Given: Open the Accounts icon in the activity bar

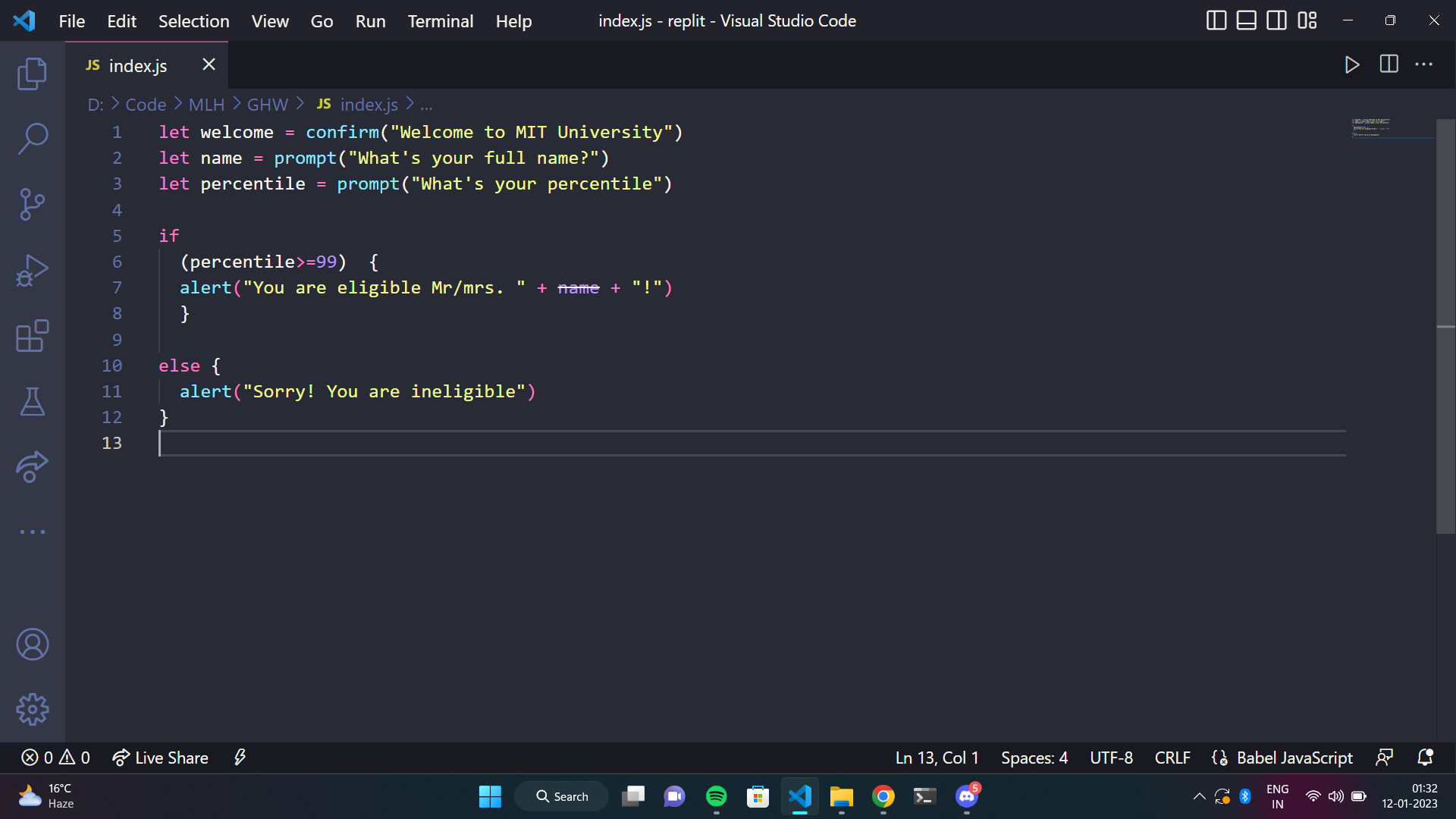Looking at the screenshot, I should tap(32, 645).
